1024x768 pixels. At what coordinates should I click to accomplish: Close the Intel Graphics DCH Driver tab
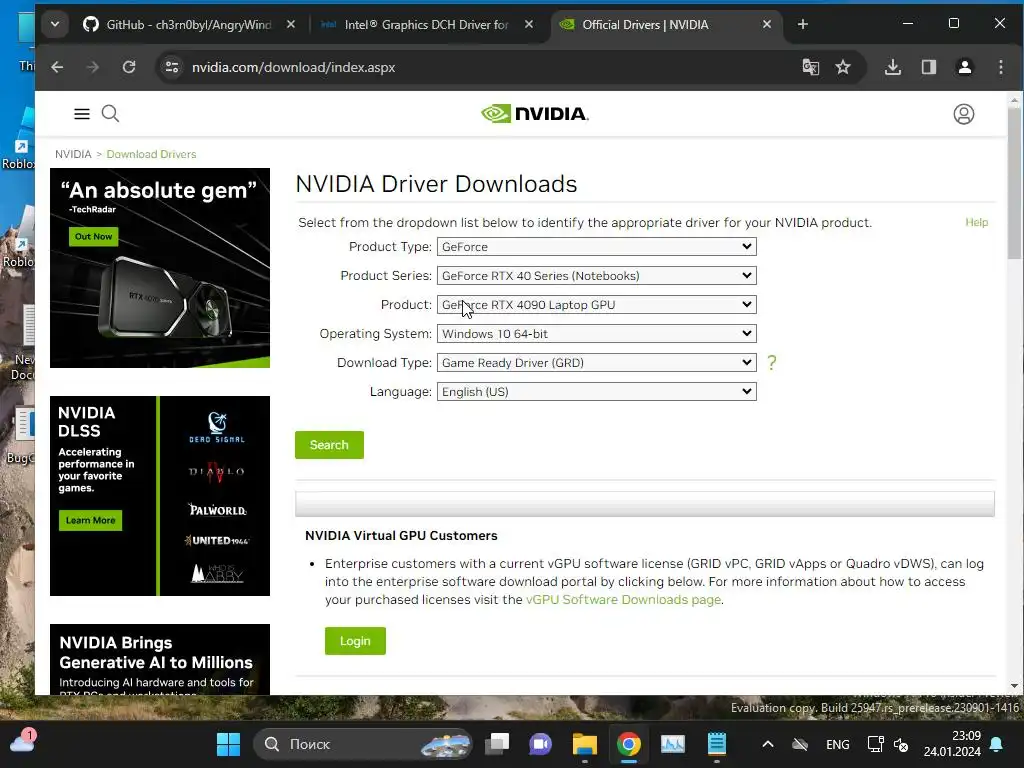[528, 24]
